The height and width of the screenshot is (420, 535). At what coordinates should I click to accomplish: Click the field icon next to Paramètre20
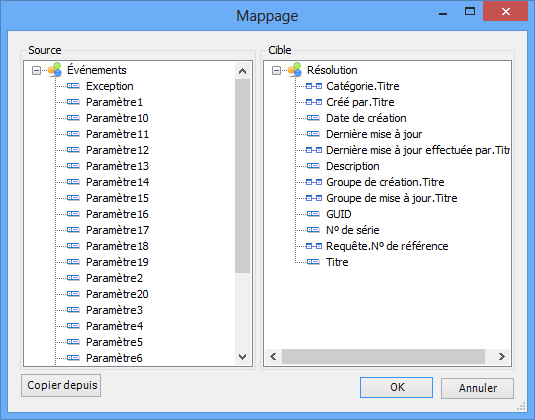pos(73,294)
